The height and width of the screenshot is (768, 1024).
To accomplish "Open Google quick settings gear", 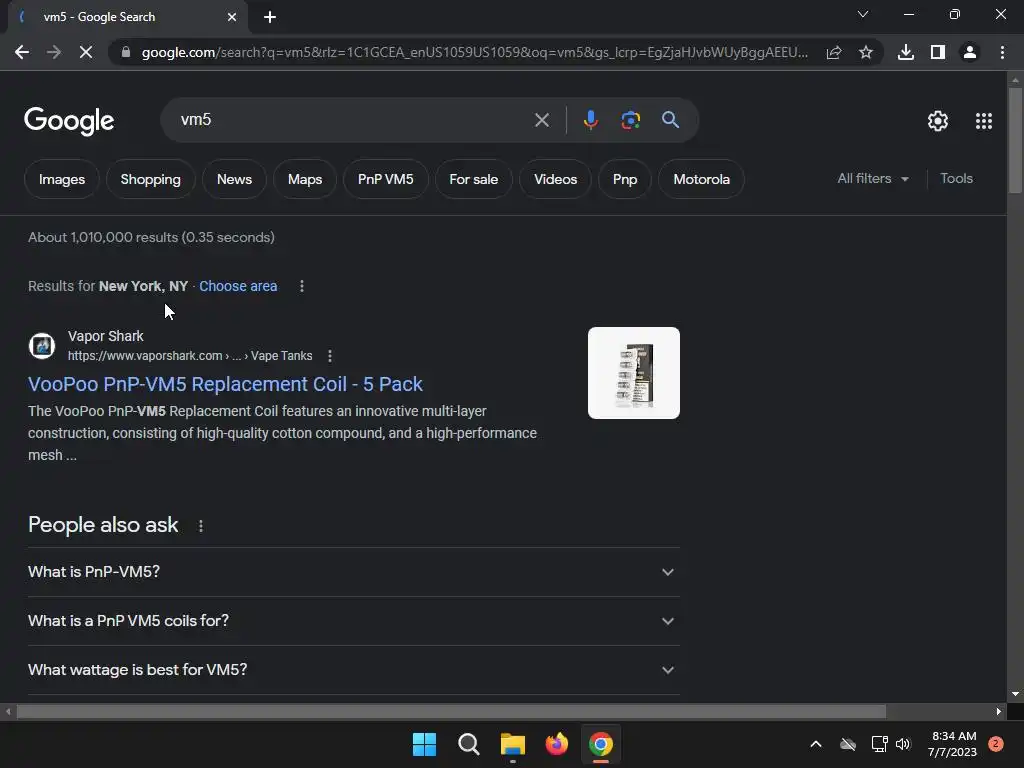I will (938, 121).
